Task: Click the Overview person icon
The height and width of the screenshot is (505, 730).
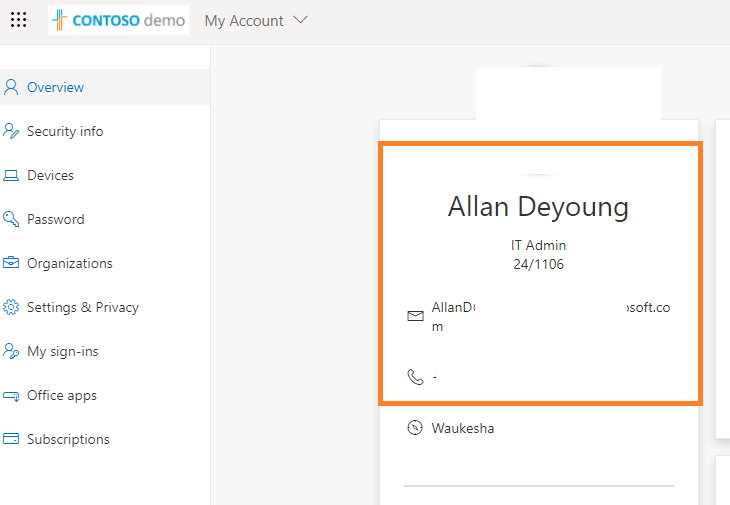Action: click(11, 87)
